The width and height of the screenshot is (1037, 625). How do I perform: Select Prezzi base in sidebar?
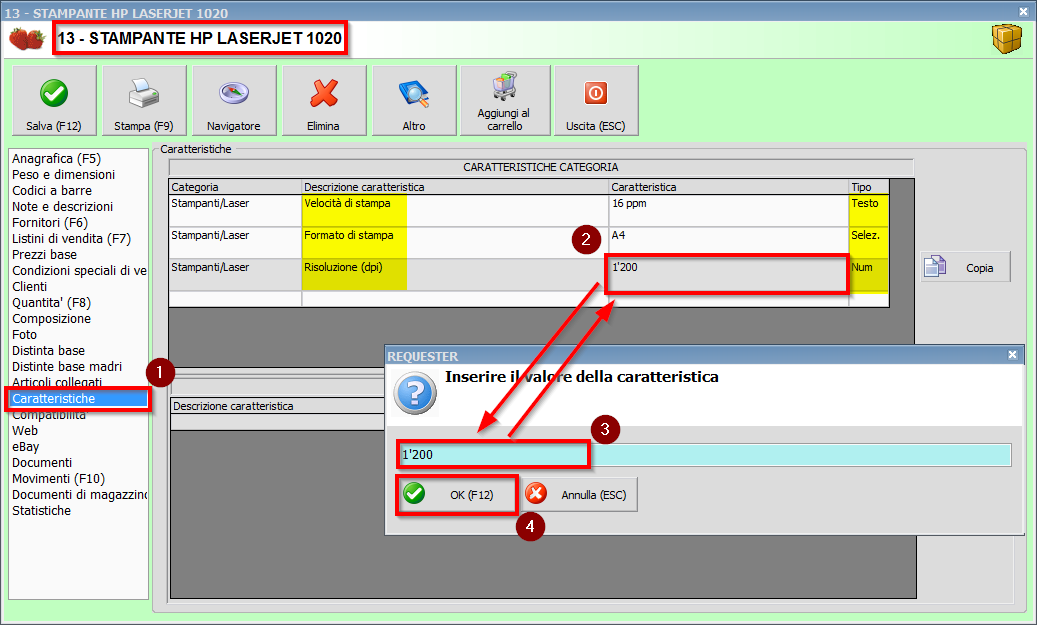tap(44, 255)
